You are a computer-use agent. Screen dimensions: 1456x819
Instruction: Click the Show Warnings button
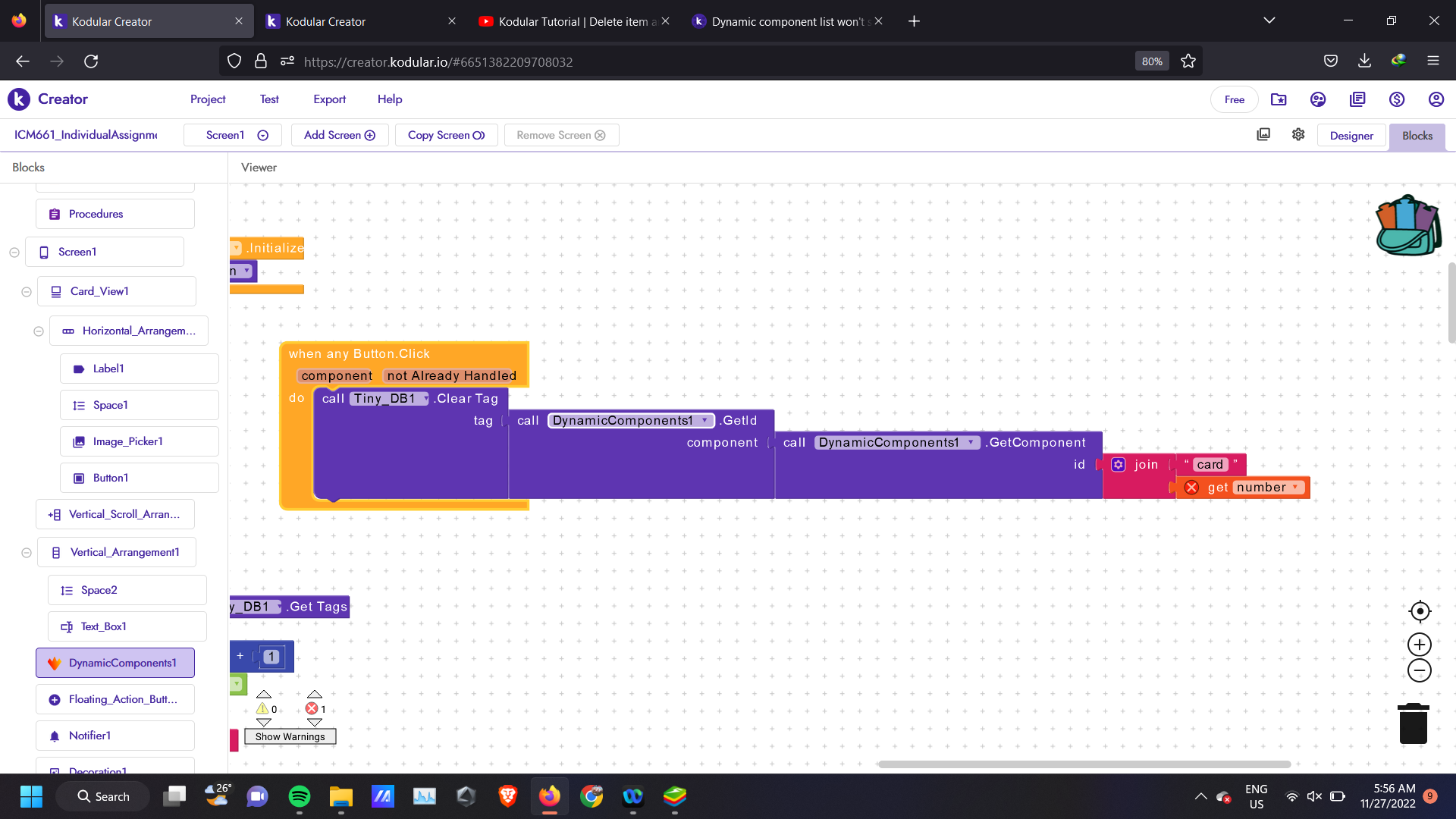pyautogui.click(x=290, y=736)
